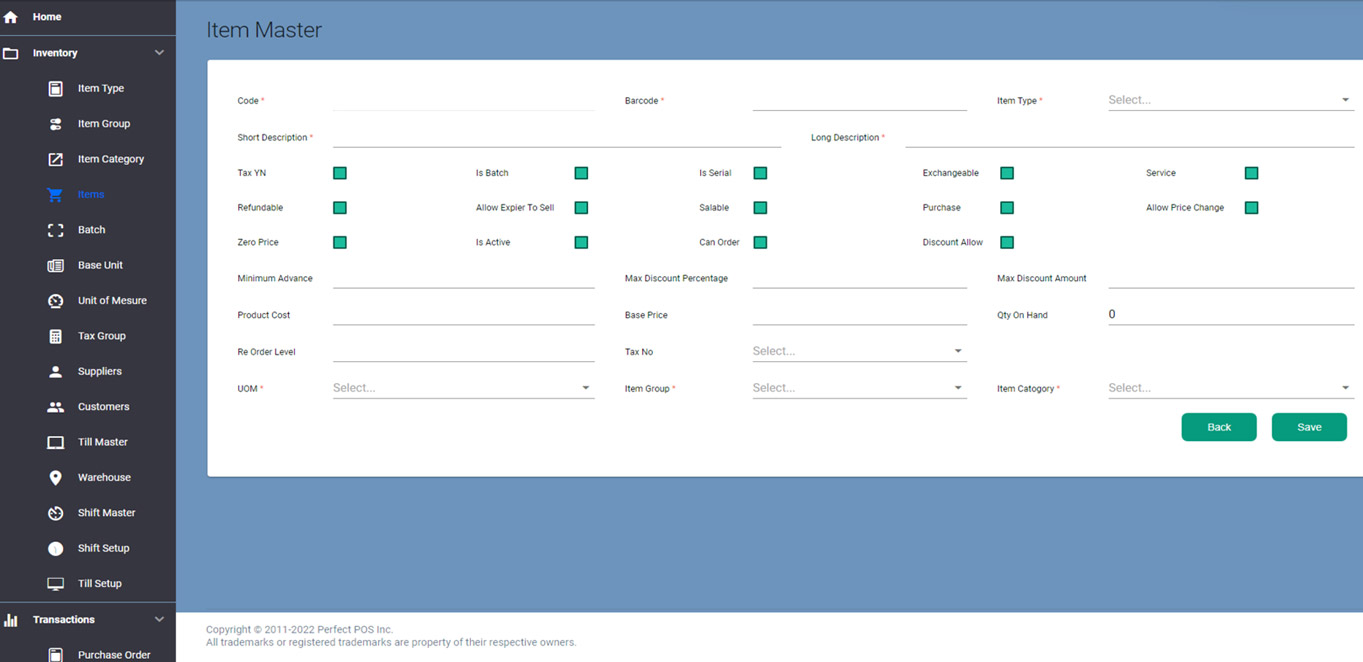Collapse the Transactions menu chevron
1363x662 pixels.
coord(159,620)
